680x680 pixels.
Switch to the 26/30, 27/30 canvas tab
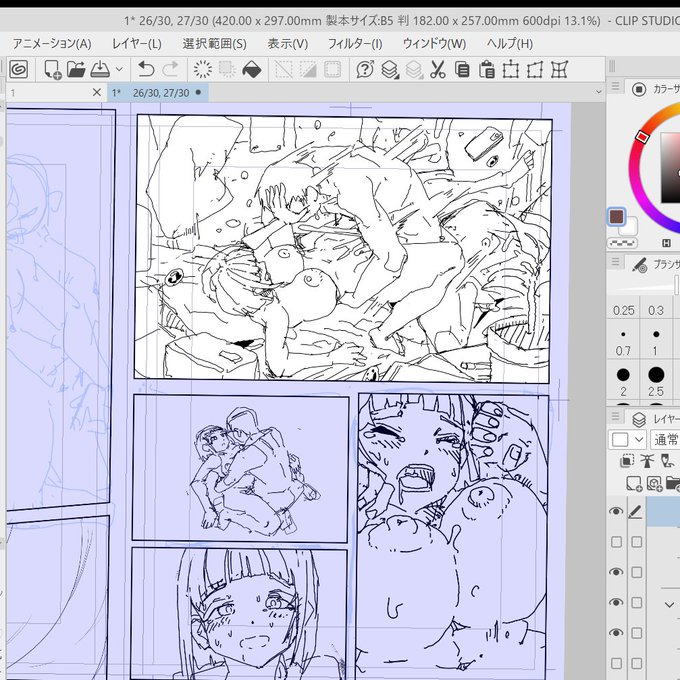click(x=157, y=93)
